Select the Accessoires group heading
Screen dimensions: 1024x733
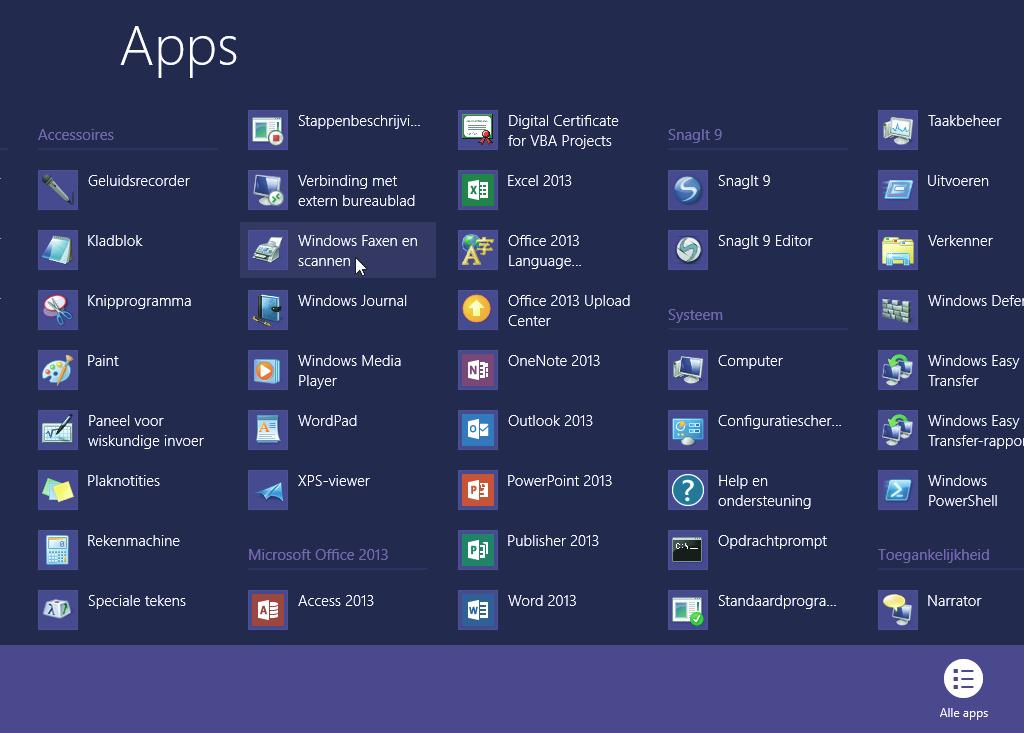[x=76, y=135]
